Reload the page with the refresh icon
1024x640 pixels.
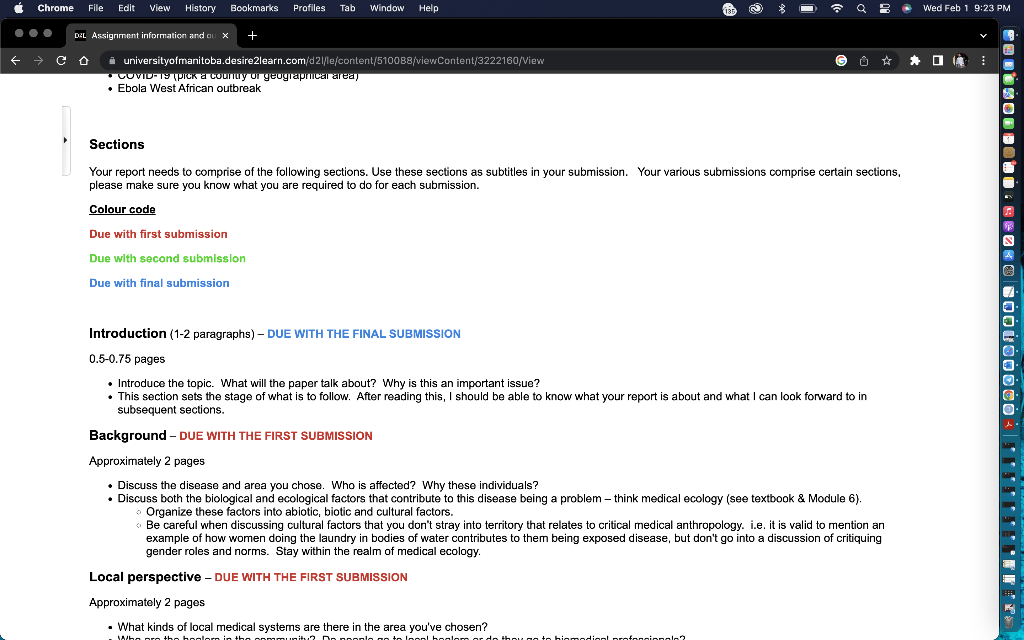pyautogui.click(x=60, y=60)
